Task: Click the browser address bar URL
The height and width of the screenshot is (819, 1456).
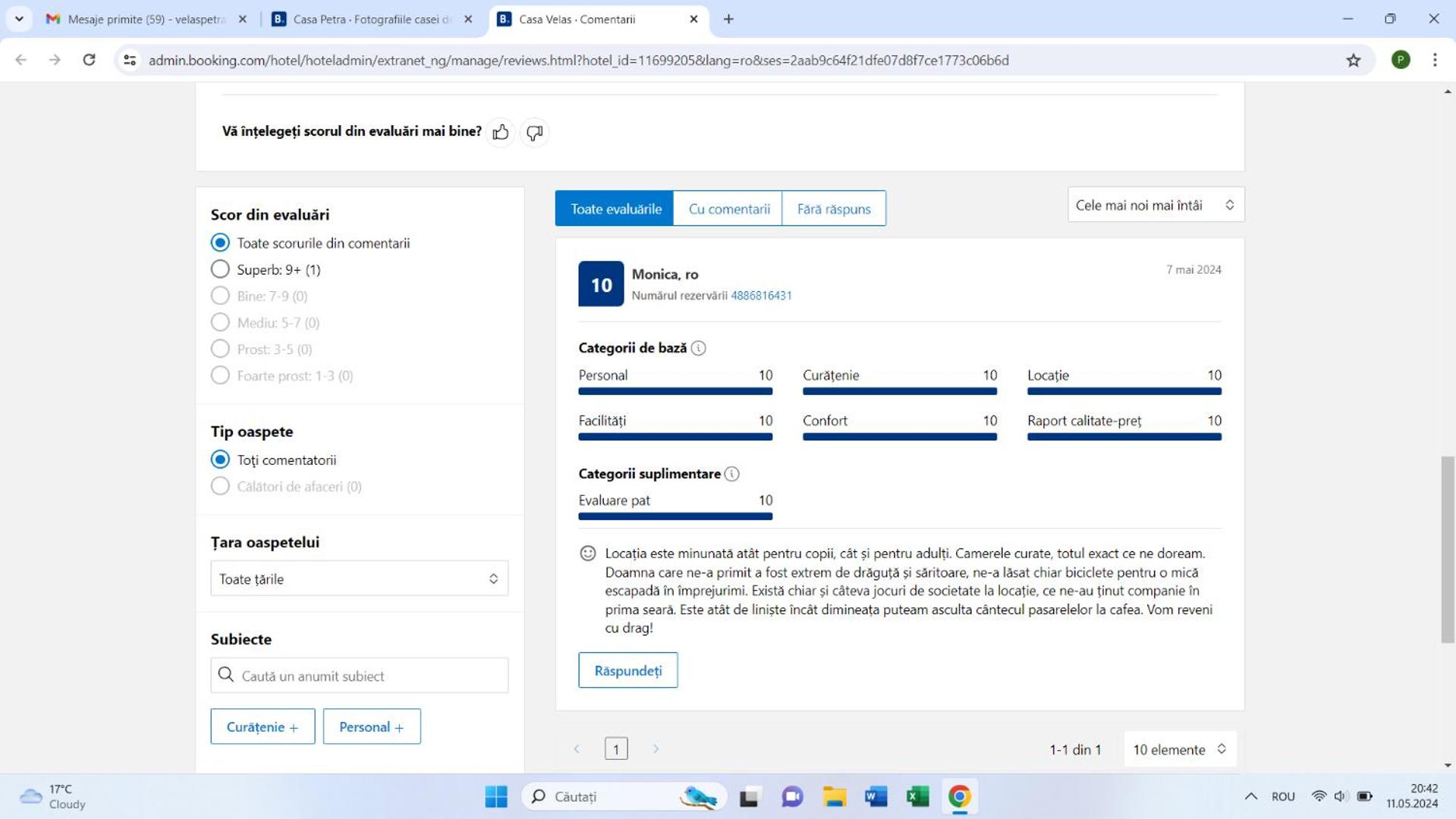Action: pyautogui.click(x=578, y=60)
